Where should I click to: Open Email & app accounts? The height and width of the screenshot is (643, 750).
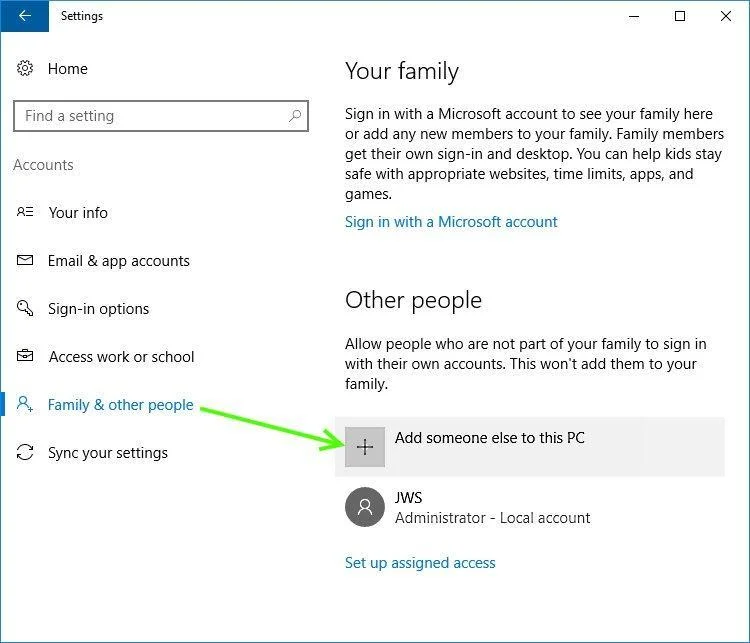119,261
